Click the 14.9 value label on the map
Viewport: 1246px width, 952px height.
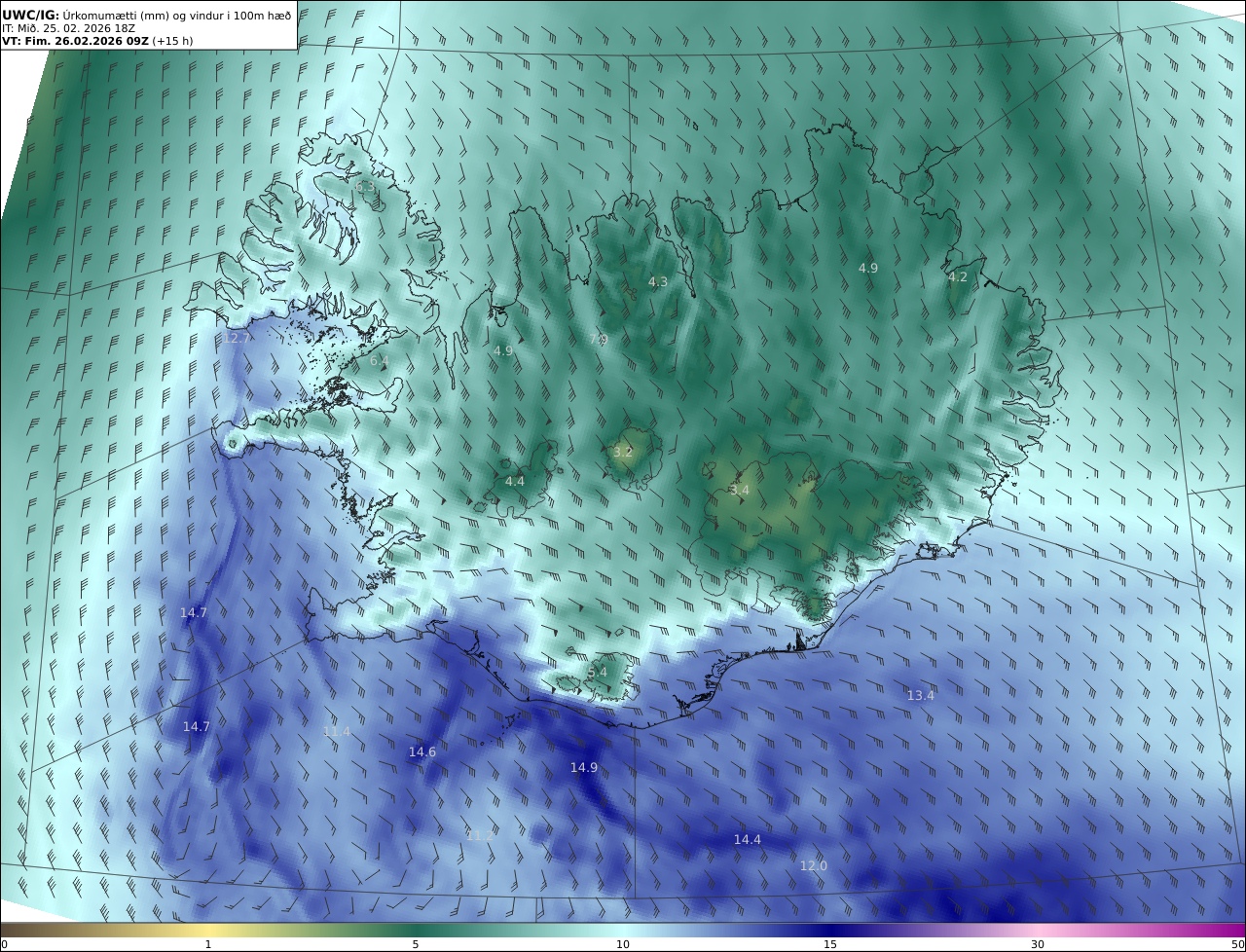[x=584, y=768]
